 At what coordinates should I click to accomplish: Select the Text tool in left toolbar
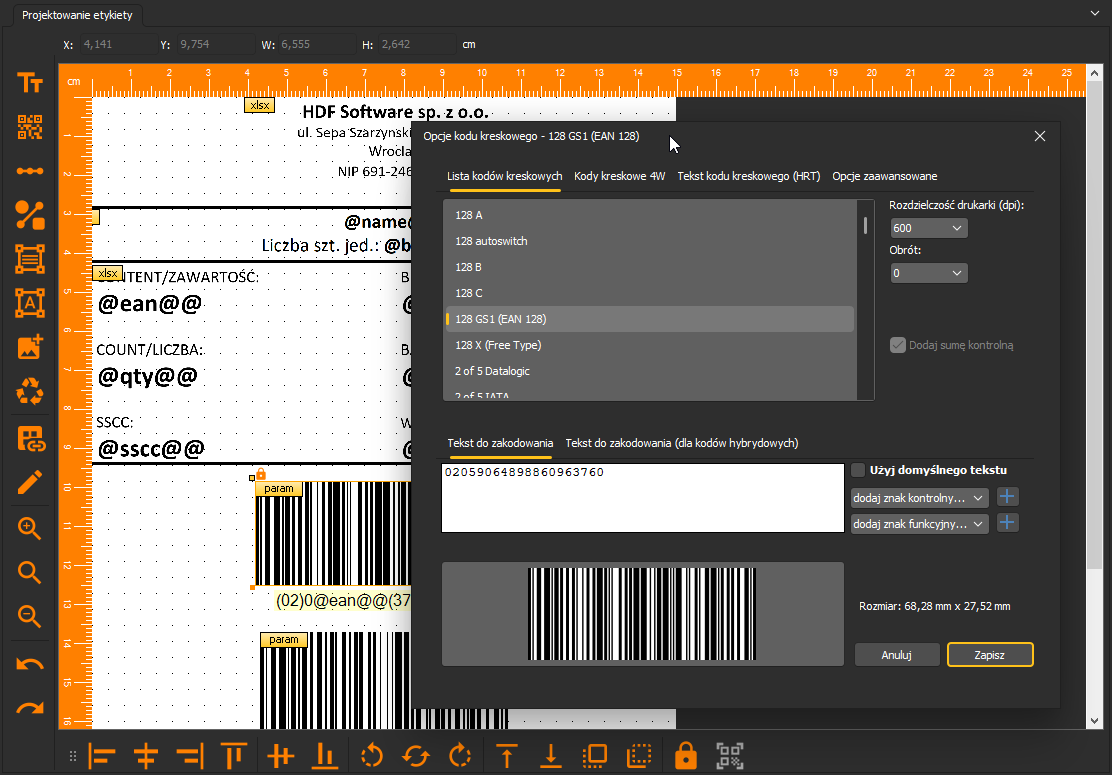[30, 83]
